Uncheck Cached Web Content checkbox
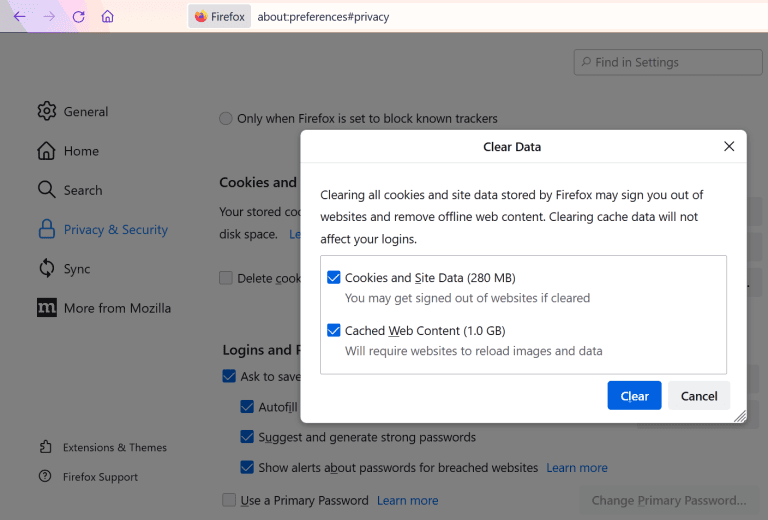Image resolution: width=768 pixels, height=520 pixels. 334,330
